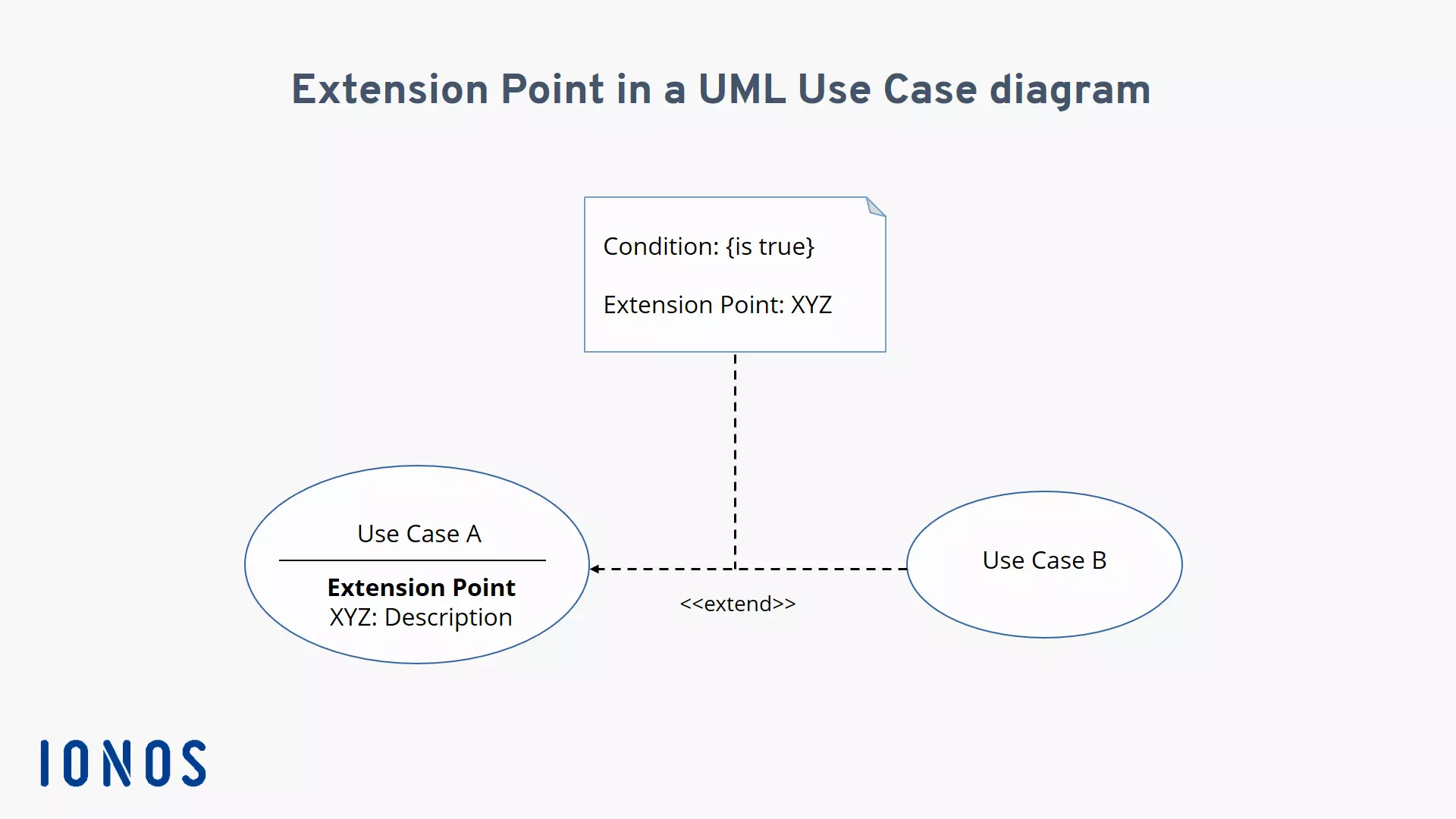Select the Extension Point XYZ label
The width and height of the screenshot is (1456, 819).
point(716,303)
